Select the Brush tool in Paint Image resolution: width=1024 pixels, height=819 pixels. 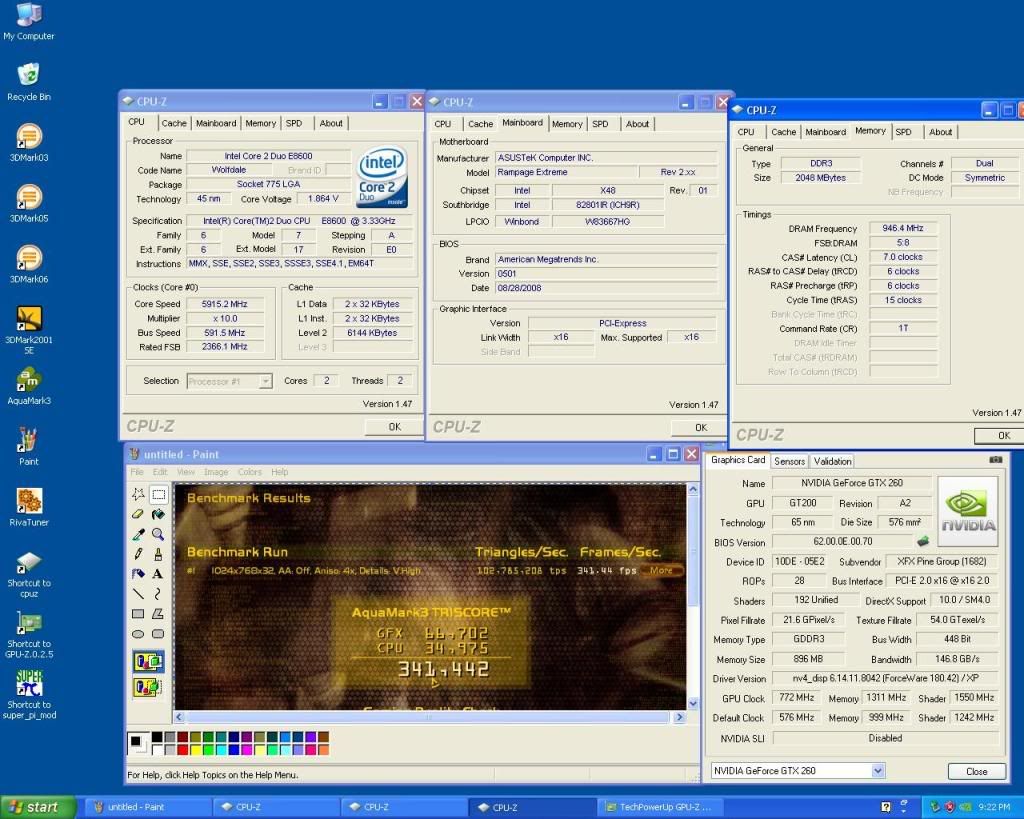point(158,554)
